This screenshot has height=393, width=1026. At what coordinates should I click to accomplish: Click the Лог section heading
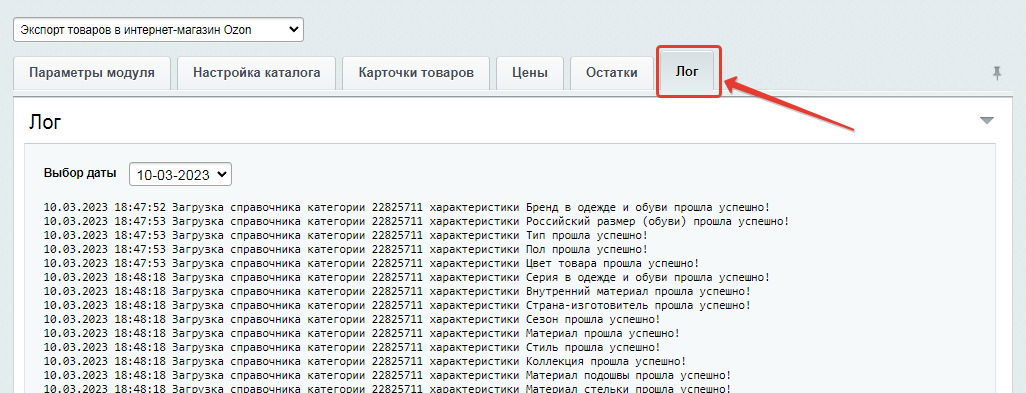coord(45,122)
